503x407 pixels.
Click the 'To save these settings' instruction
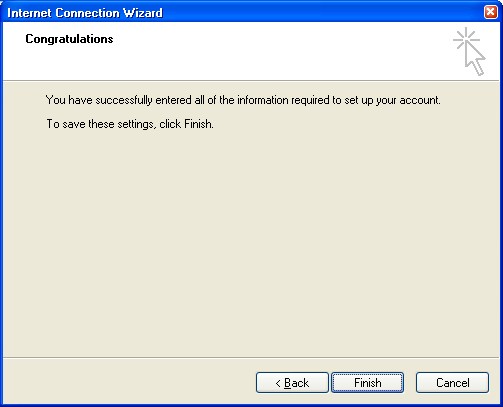[x=130, y=124]
